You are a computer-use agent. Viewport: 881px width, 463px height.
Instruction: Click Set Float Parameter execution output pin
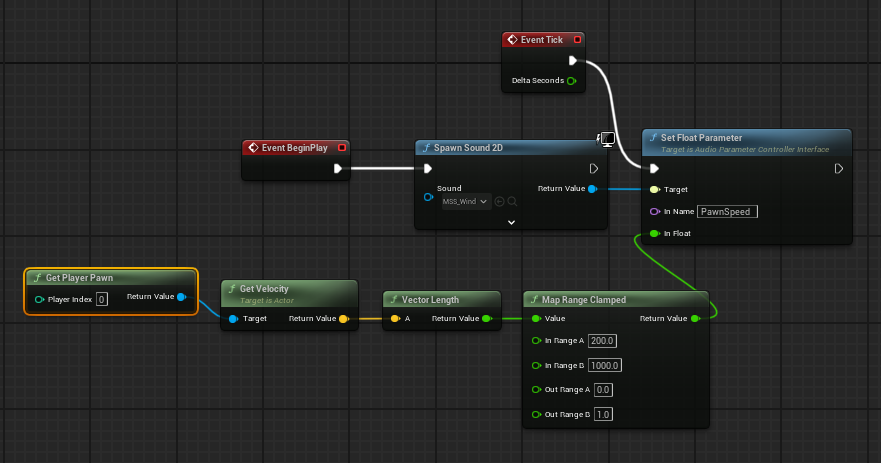838,168
